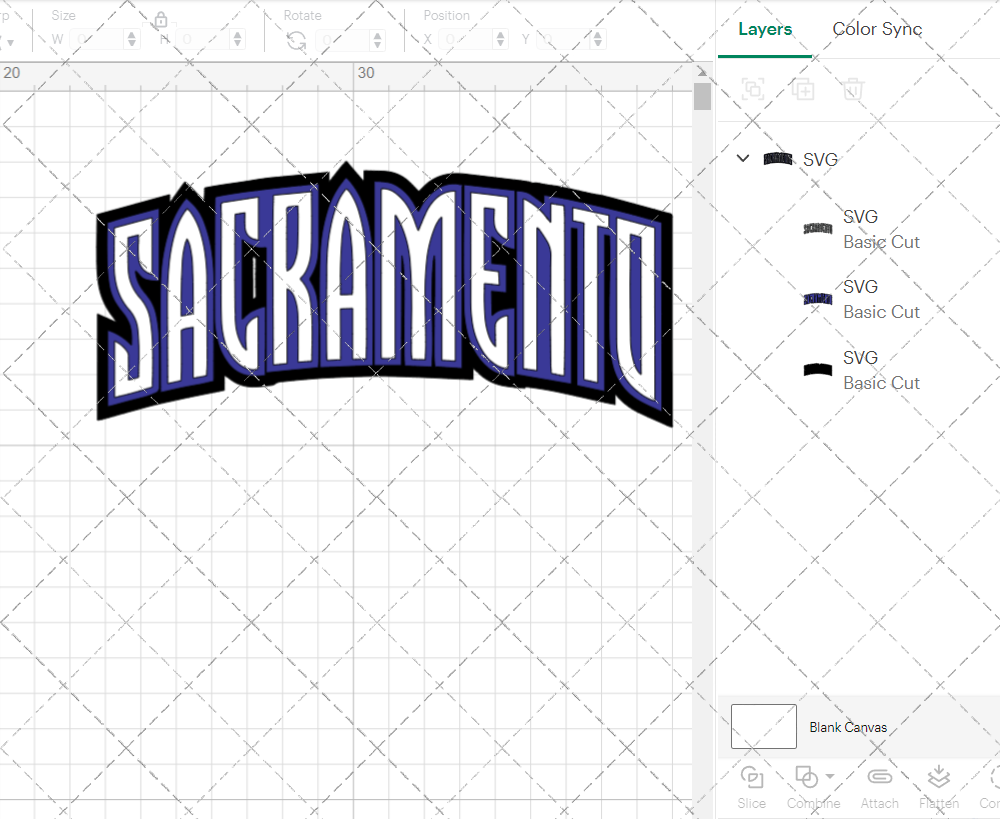
Task: Select the Sacramento logo on the canvas
Action: click(385, 293)
